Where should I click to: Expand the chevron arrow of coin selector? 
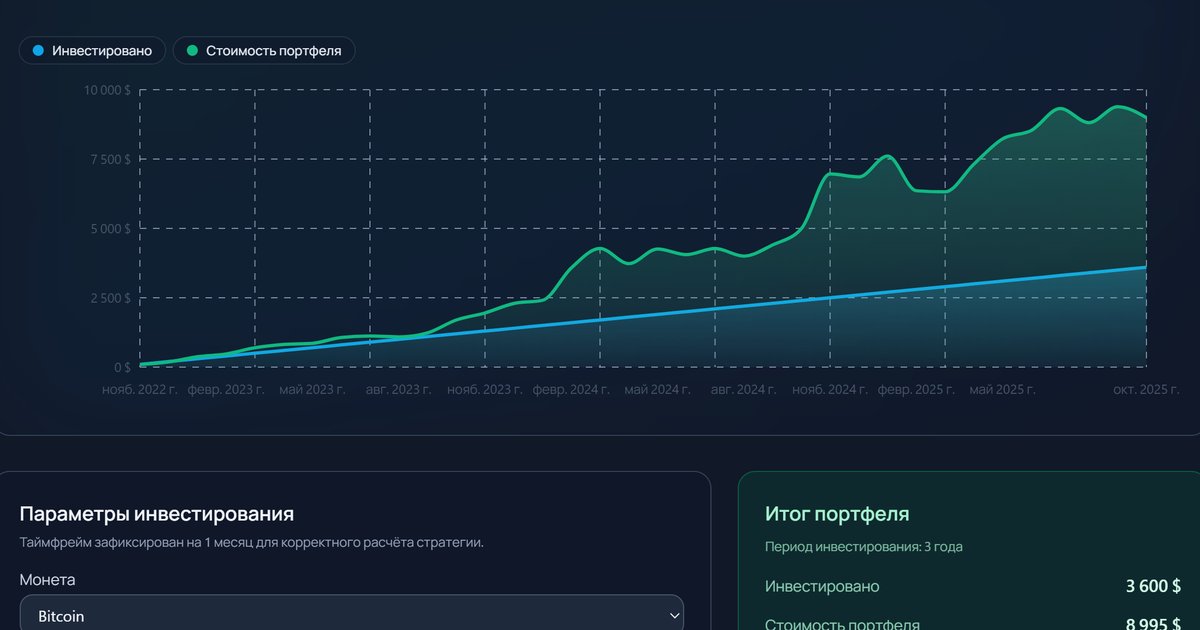[672, 615]
